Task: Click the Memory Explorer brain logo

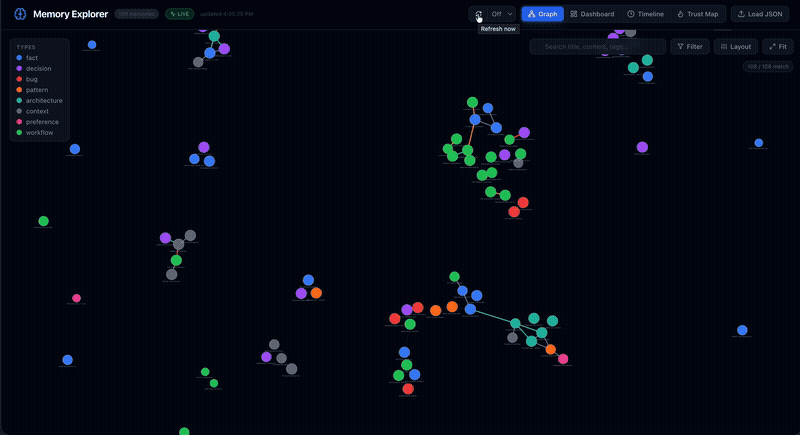Action: tap(20, 14)
